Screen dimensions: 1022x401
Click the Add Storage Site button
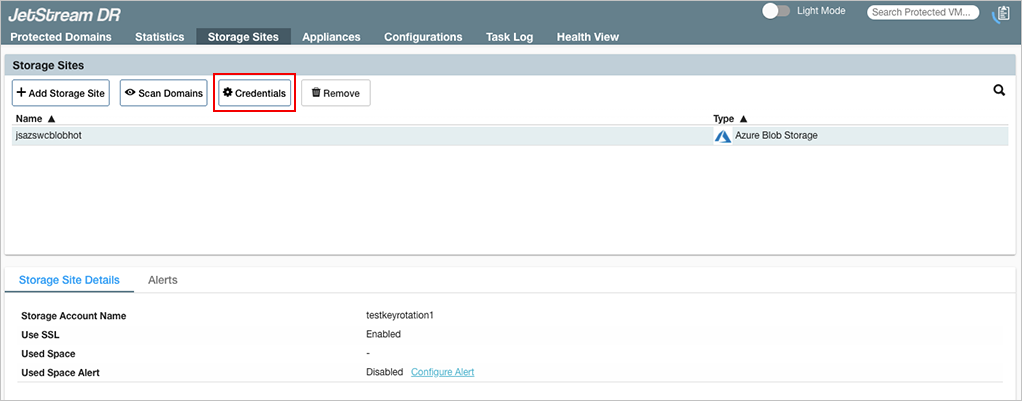point(61,93)
